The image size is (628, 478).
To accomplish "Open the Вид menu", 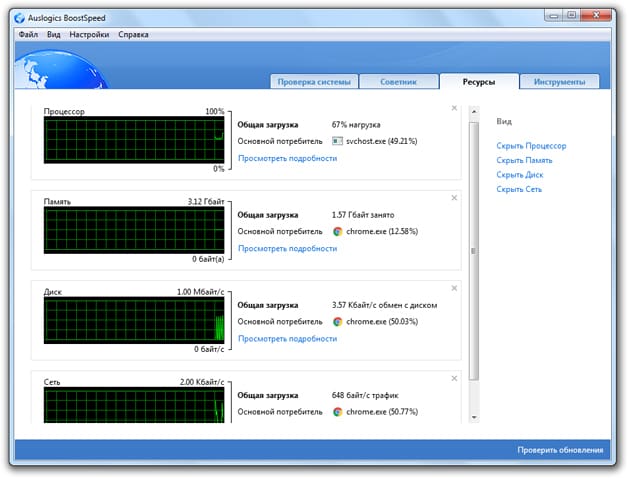I will pyautogui.click(x=54, y=34).
